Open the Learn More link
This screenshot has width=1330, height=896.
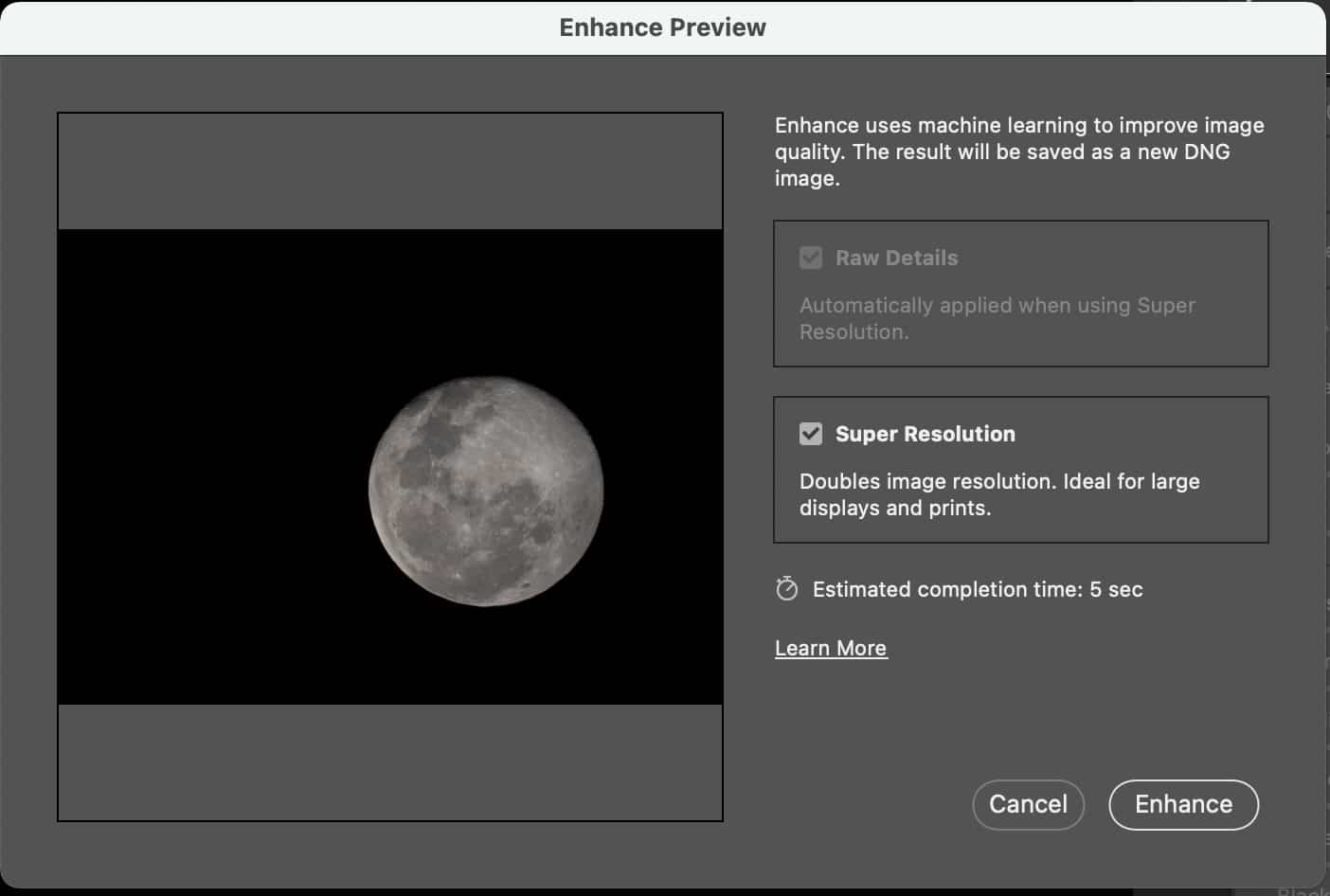pyautogui.click(x=830, y=648)
